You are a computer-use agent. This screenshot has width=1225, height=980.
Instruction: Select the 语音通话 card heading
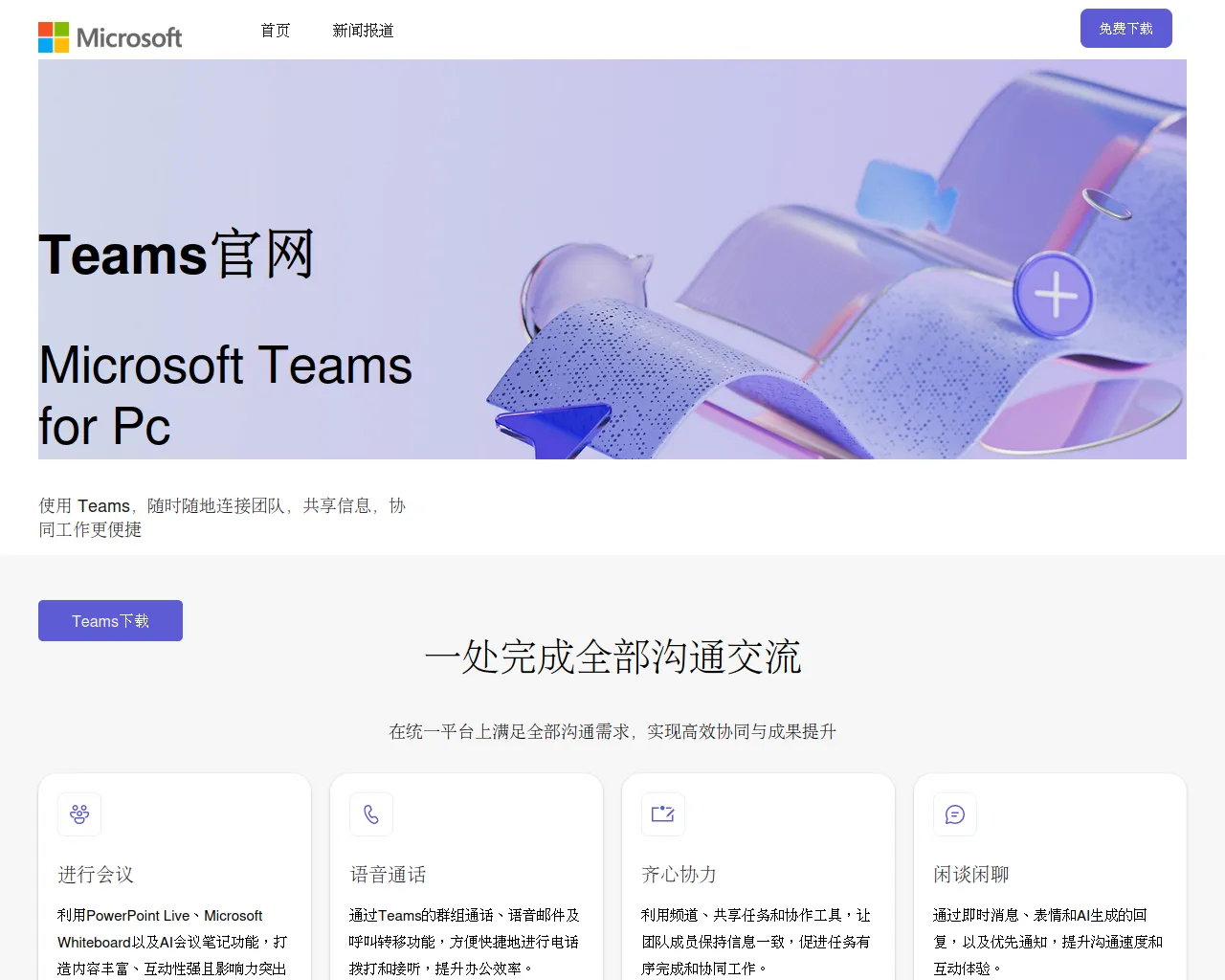(x=388, y=875)
